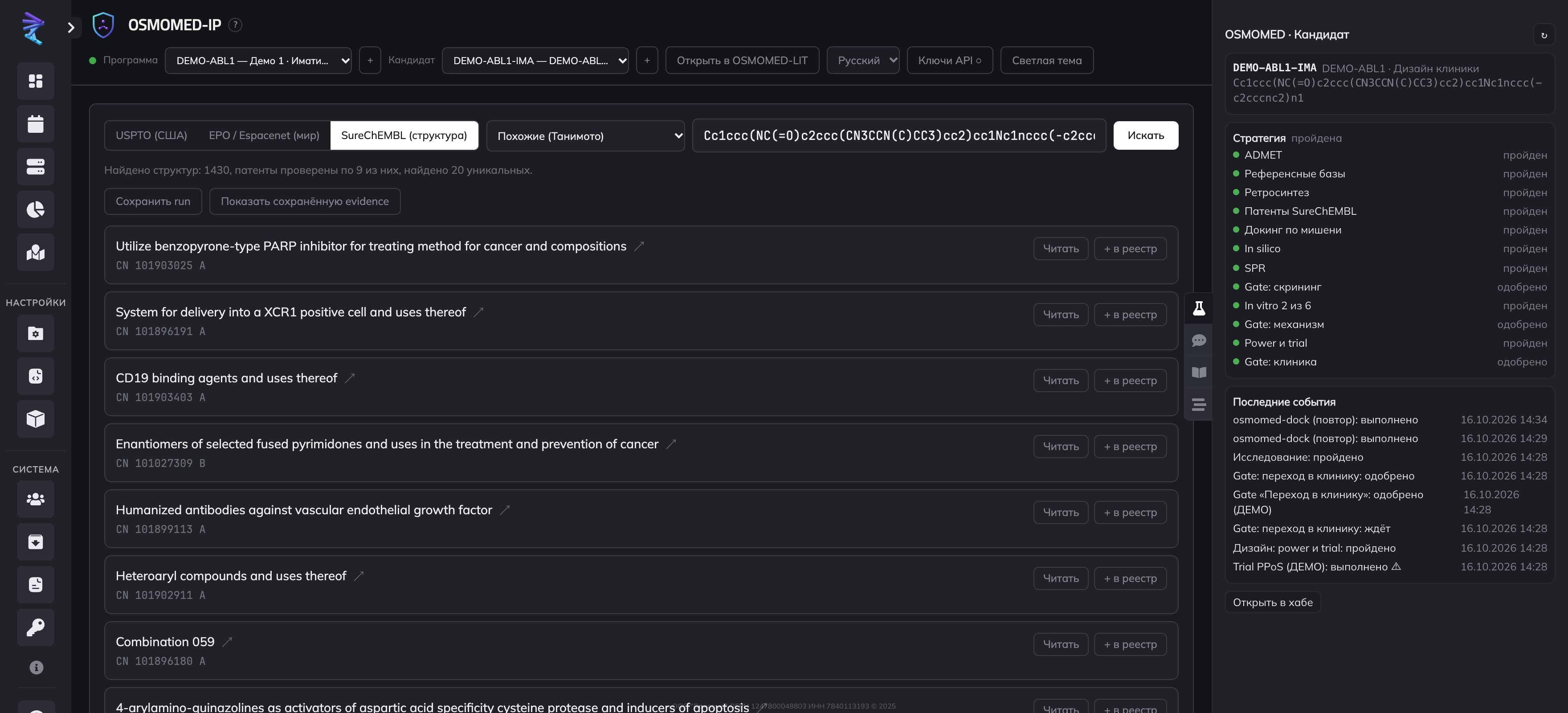
Task: Click the stacked lines icon on panel edge
Action: tap(1199, 404)
